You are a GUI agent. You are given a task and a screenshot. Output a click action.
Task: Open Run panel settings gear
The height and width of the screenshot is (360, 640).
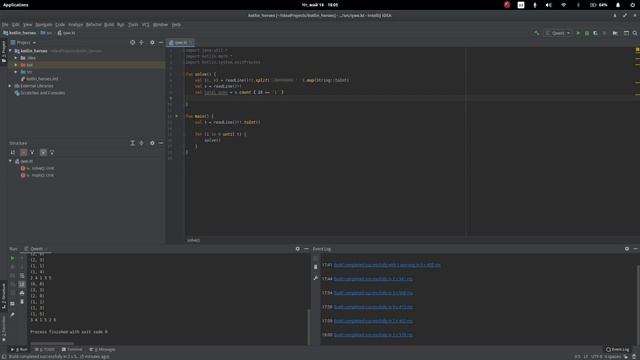pyautogui.click(x=298, y=249)
